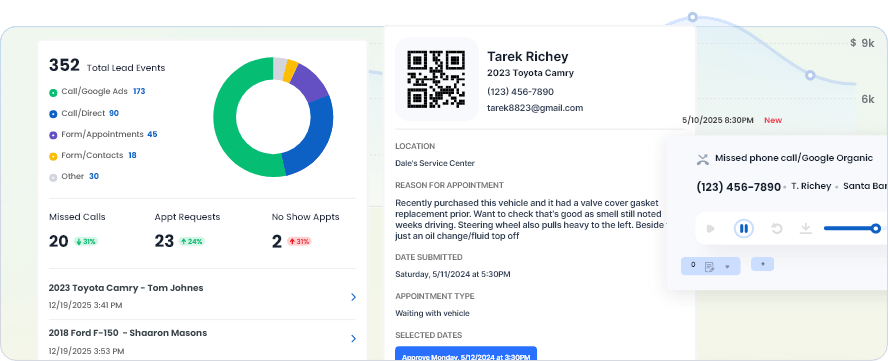Click Call/Google Ads legend green dot
The image size is (888, 361).
click(x=53, y=92)
